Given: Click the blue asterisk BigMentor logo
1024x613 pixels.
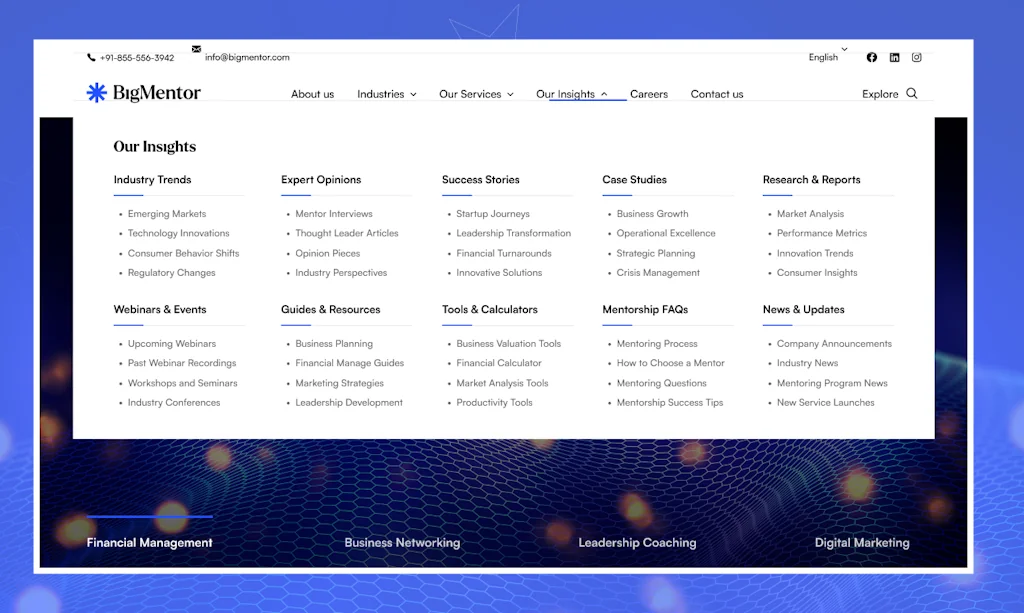Looking at the screenshot, I should [x=96, y=92].
